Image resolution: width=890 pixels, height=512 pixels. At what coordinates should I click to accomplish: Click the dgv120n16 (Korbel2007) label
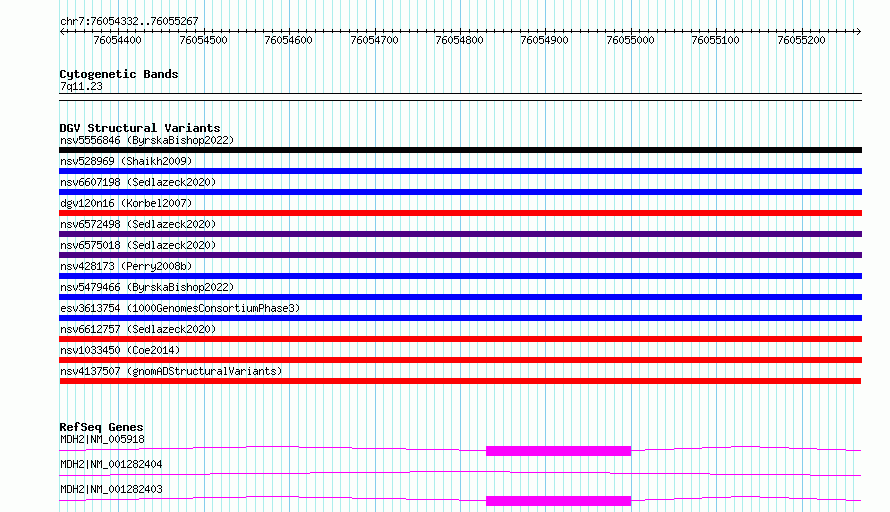tap(126, 203)
